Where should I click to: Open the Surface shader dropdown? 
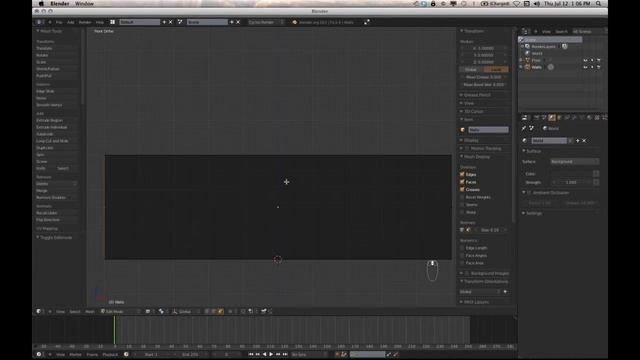574,162
